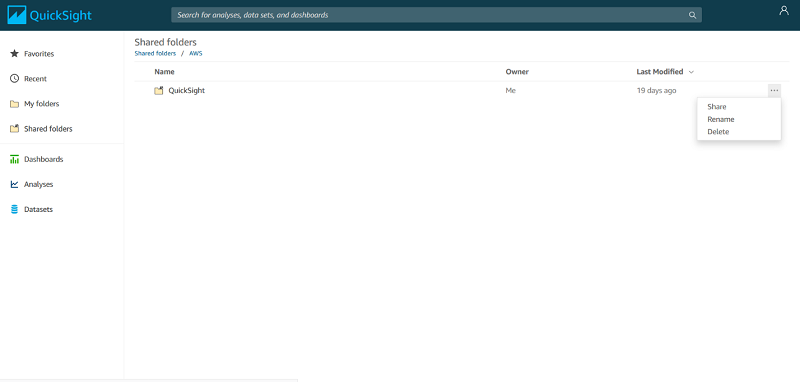Viewport: 800px width, 382px height.
Task: Click the '19 days ago' cell
Action: (657, 90)
